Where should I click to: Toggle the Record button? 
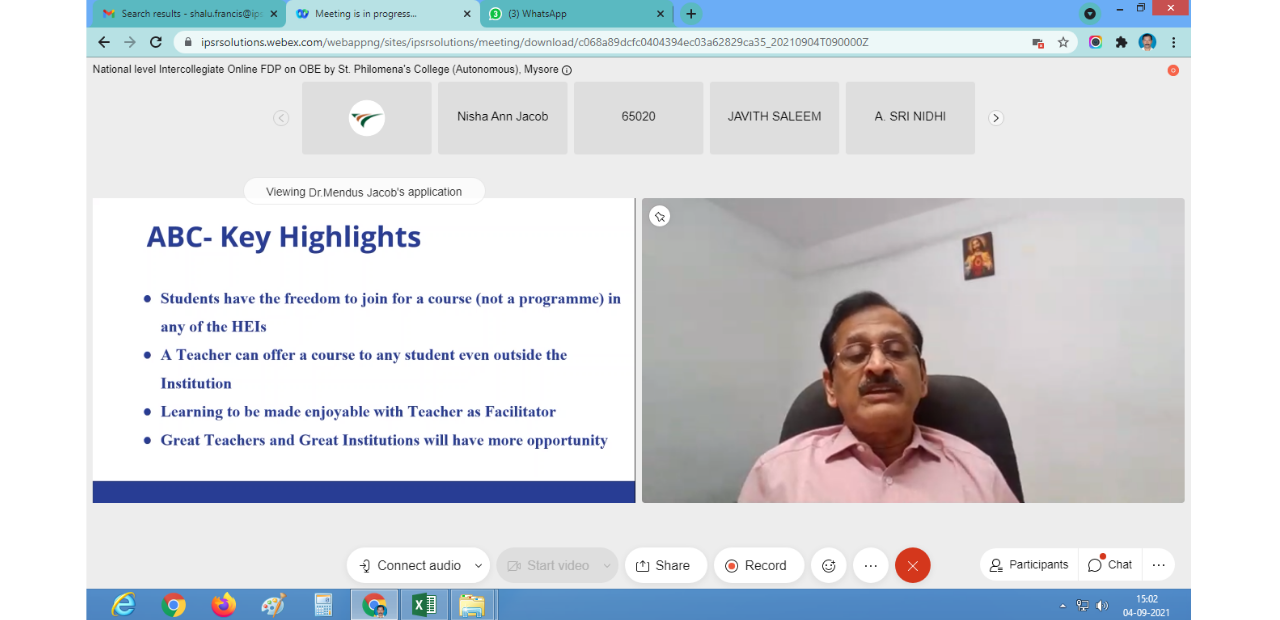click(x=756, y=565)
